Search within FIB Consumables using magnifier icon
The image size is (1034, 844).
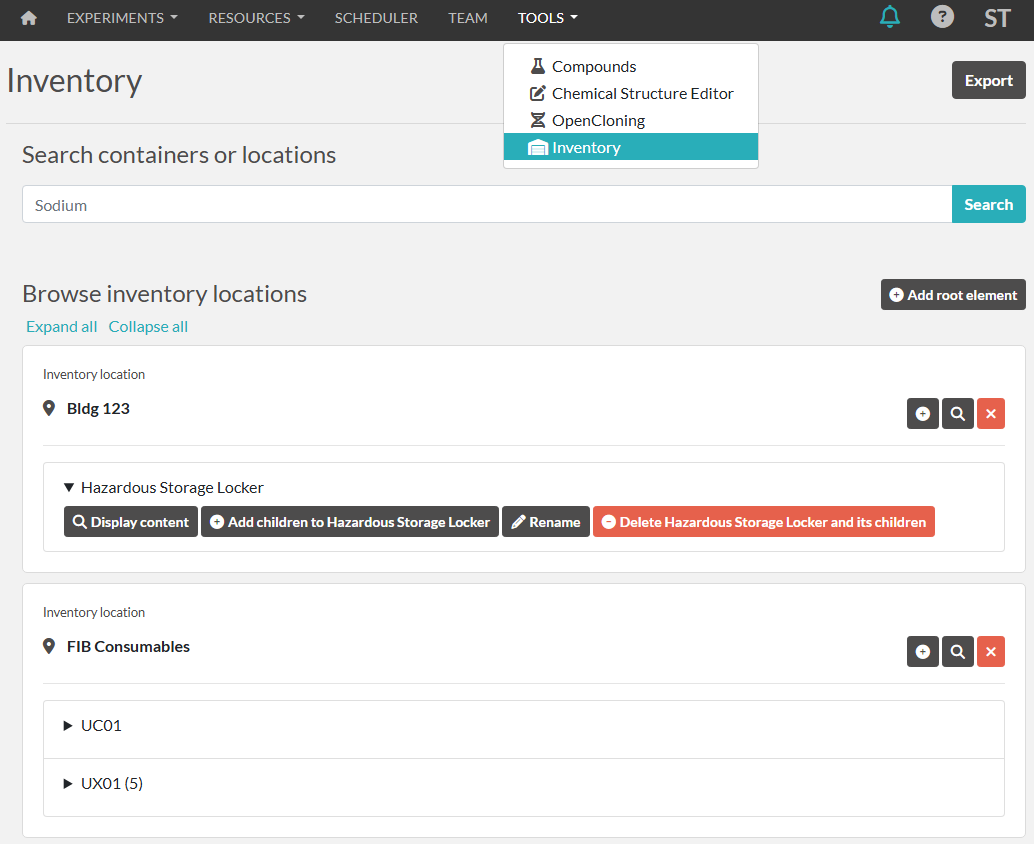957,651
